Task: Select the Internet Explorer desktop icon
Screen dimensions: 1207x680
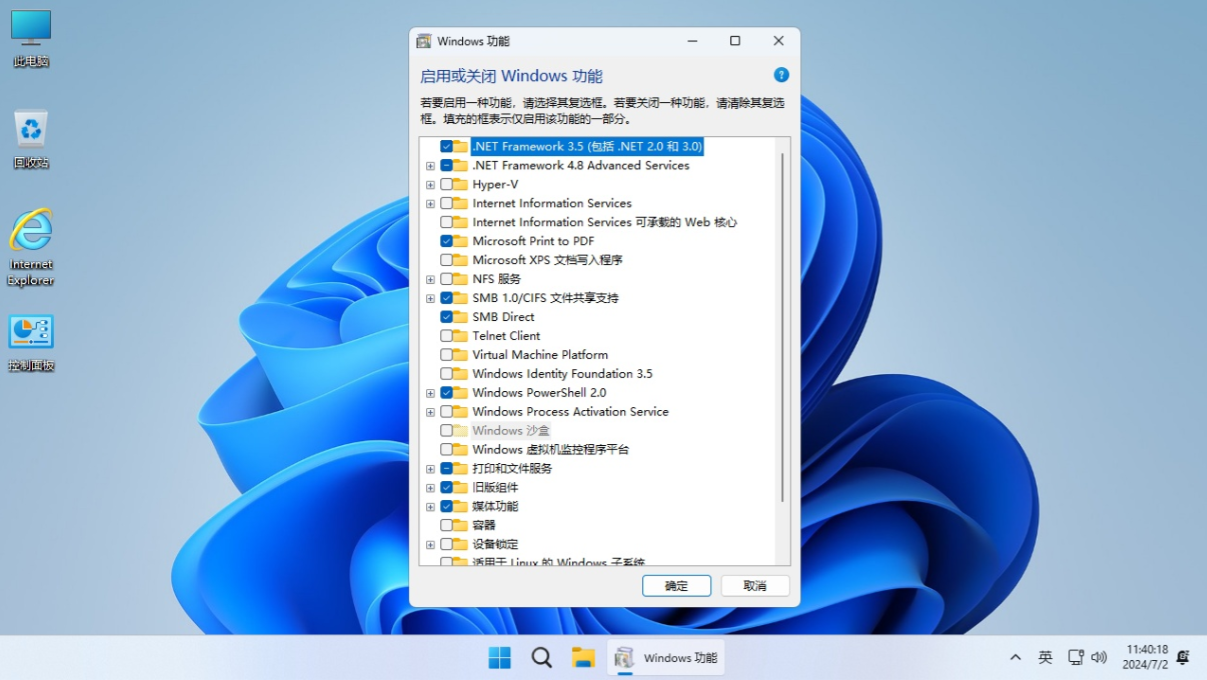Action: (x=31, y=247)
